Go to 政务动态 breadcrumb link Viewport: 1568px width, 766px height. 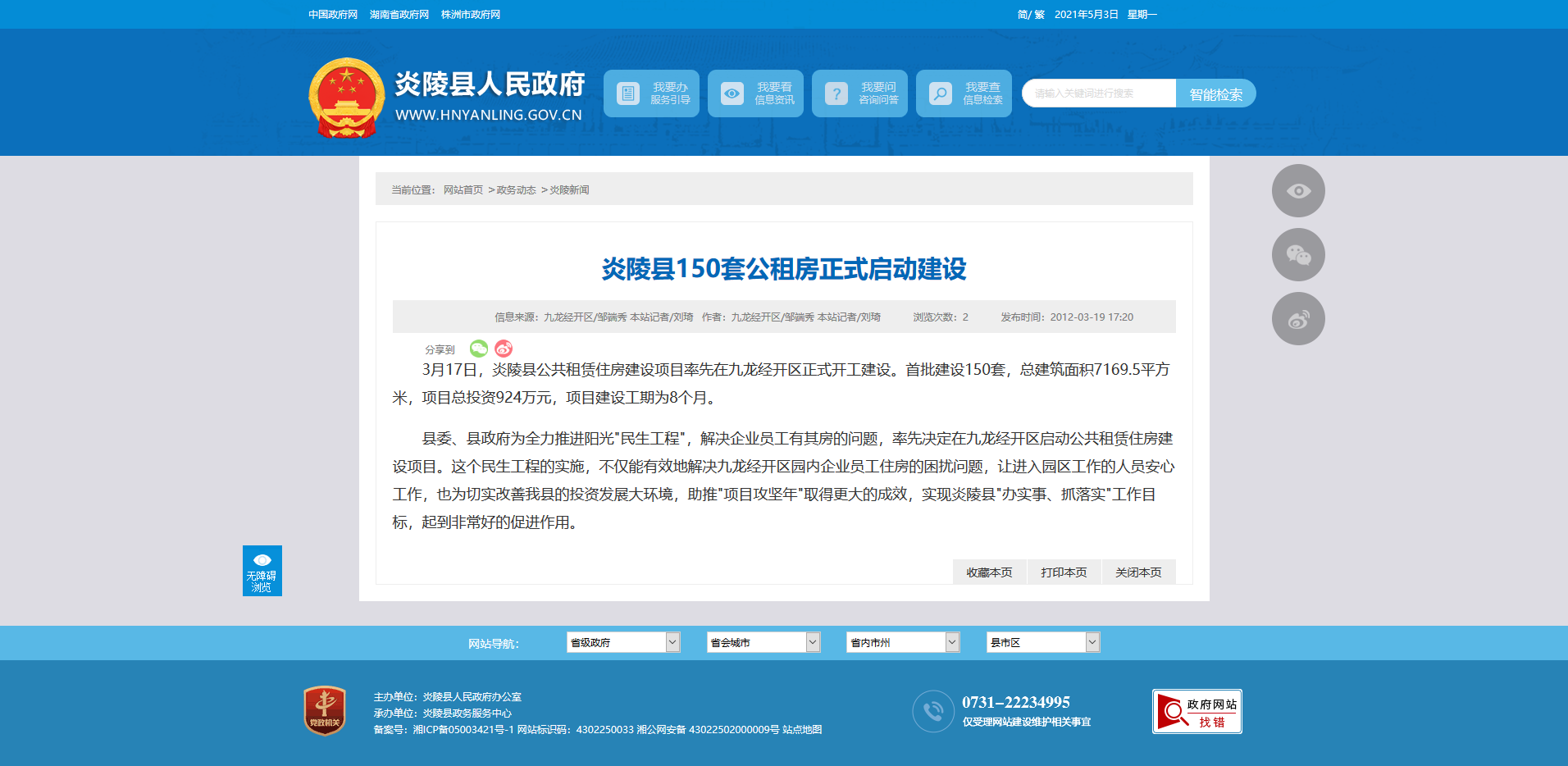(516, 190)
